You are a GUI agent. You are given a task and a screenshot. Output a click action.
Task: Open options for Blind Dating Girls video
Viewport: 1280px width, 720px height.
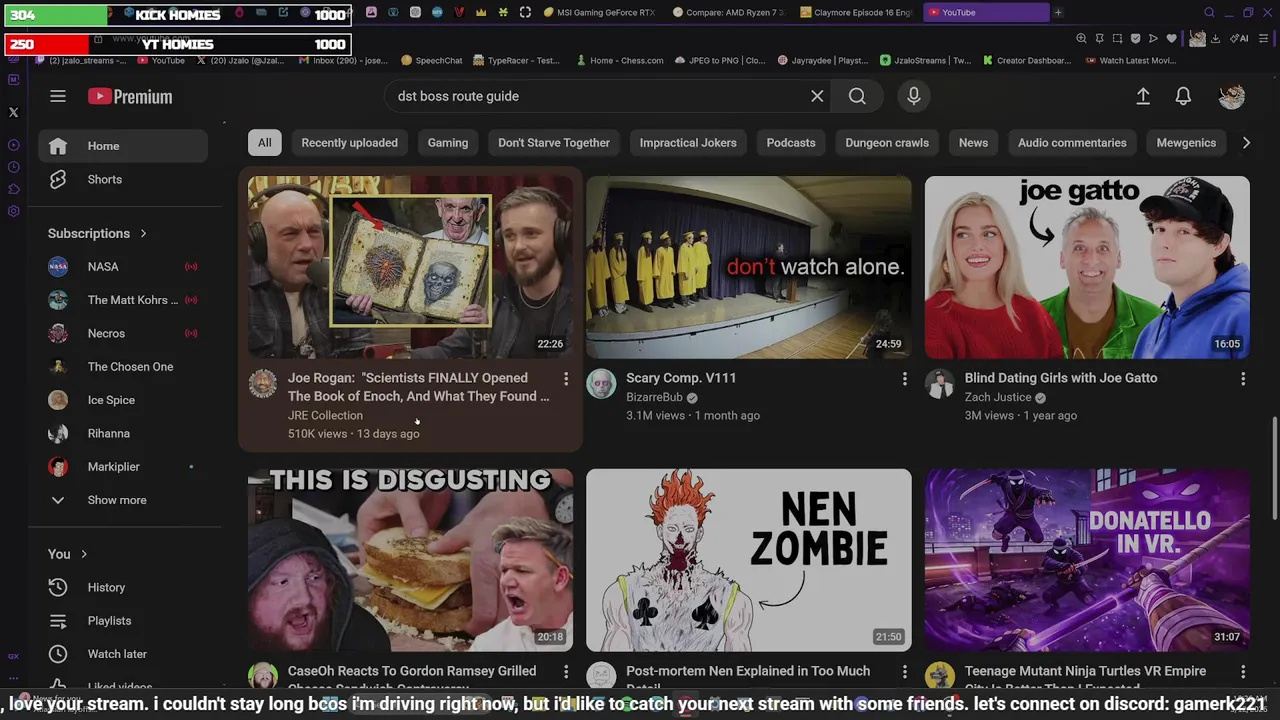tap(1243, 378)
